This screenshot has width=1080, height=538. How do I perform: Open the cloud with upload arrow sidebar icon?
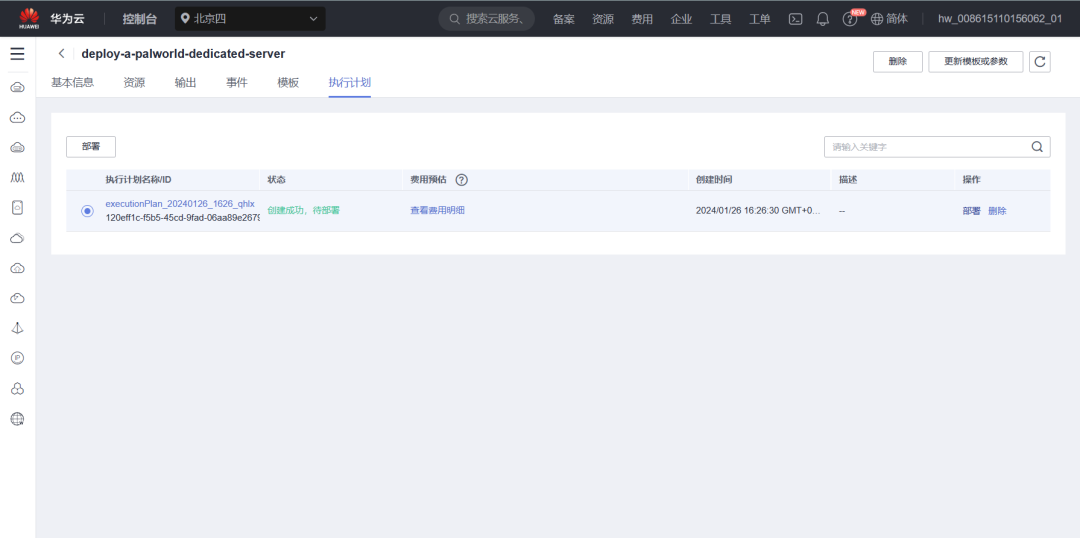click(x=18, y=268)
